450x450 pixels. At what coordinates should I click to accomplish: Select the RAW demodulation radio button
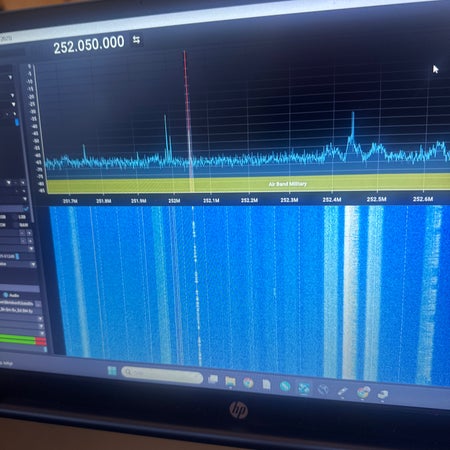point(23,225)
